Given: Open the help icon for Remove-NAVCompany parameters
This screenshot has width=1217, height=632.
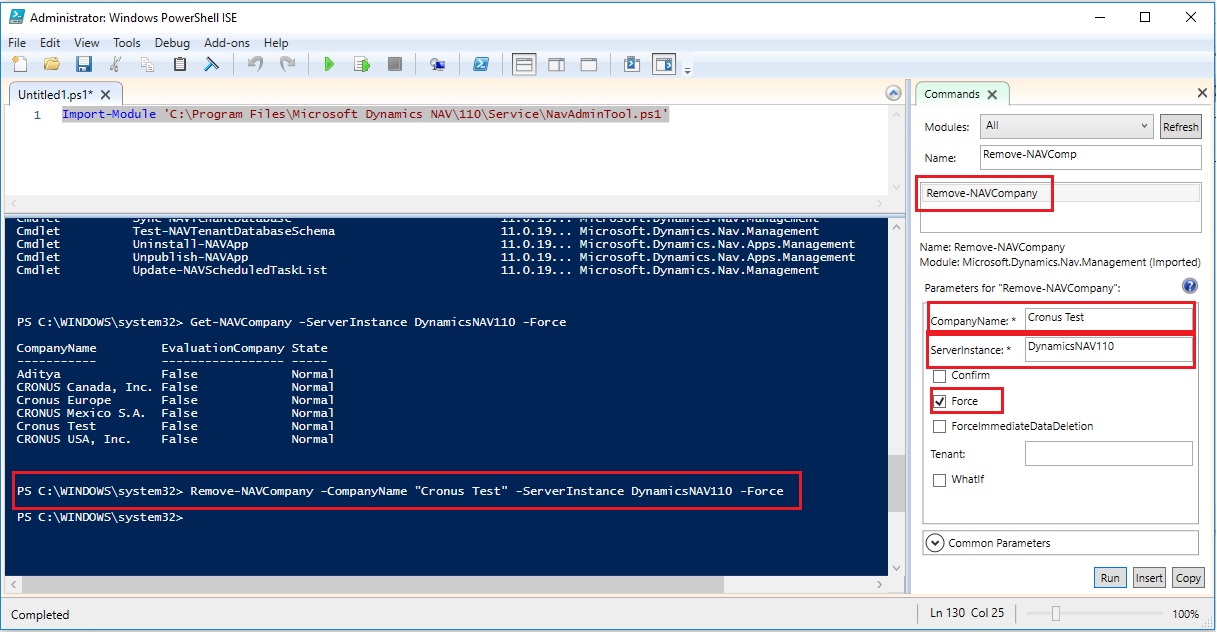Looking at the screenshot, I should tap(1190, 287).
